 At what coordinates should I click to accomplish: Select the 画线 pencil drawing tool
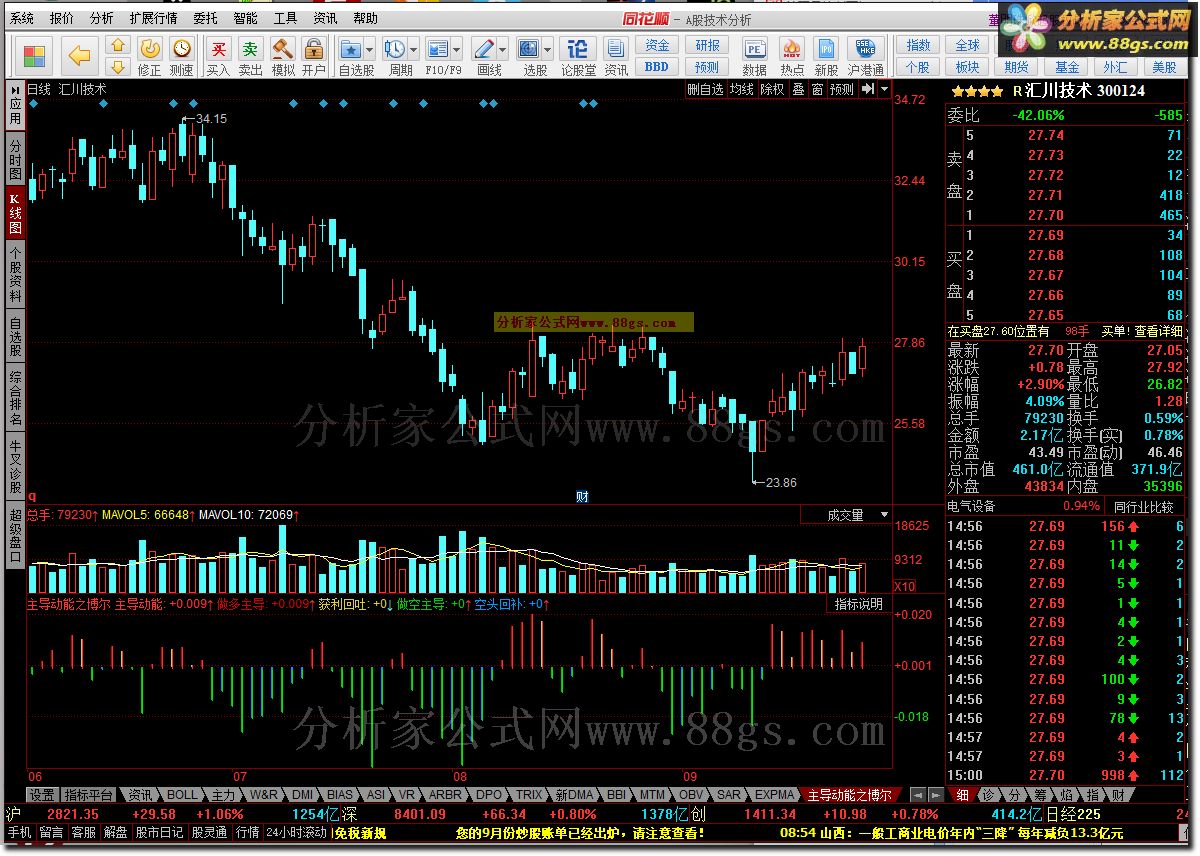pyautogui.click(x=483, y=48)
